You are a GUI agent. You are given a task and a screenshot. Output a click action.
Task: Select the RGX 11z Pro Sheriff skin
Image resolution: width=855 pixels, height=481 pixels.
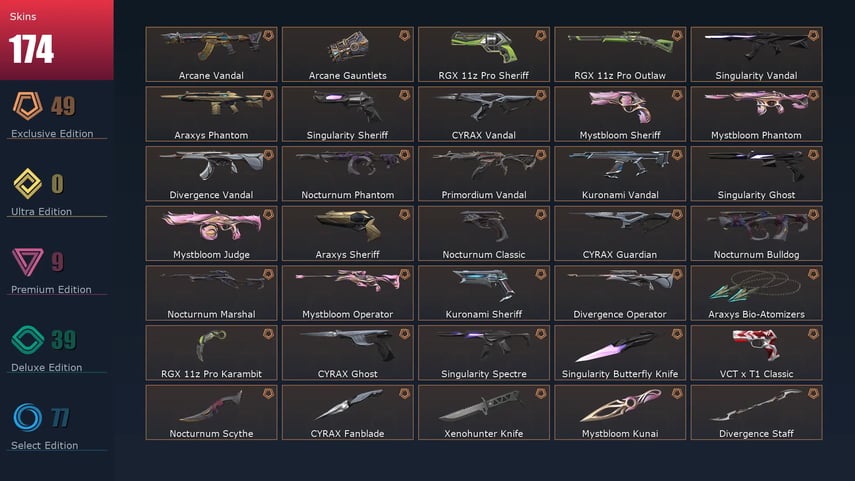[484, 55]
